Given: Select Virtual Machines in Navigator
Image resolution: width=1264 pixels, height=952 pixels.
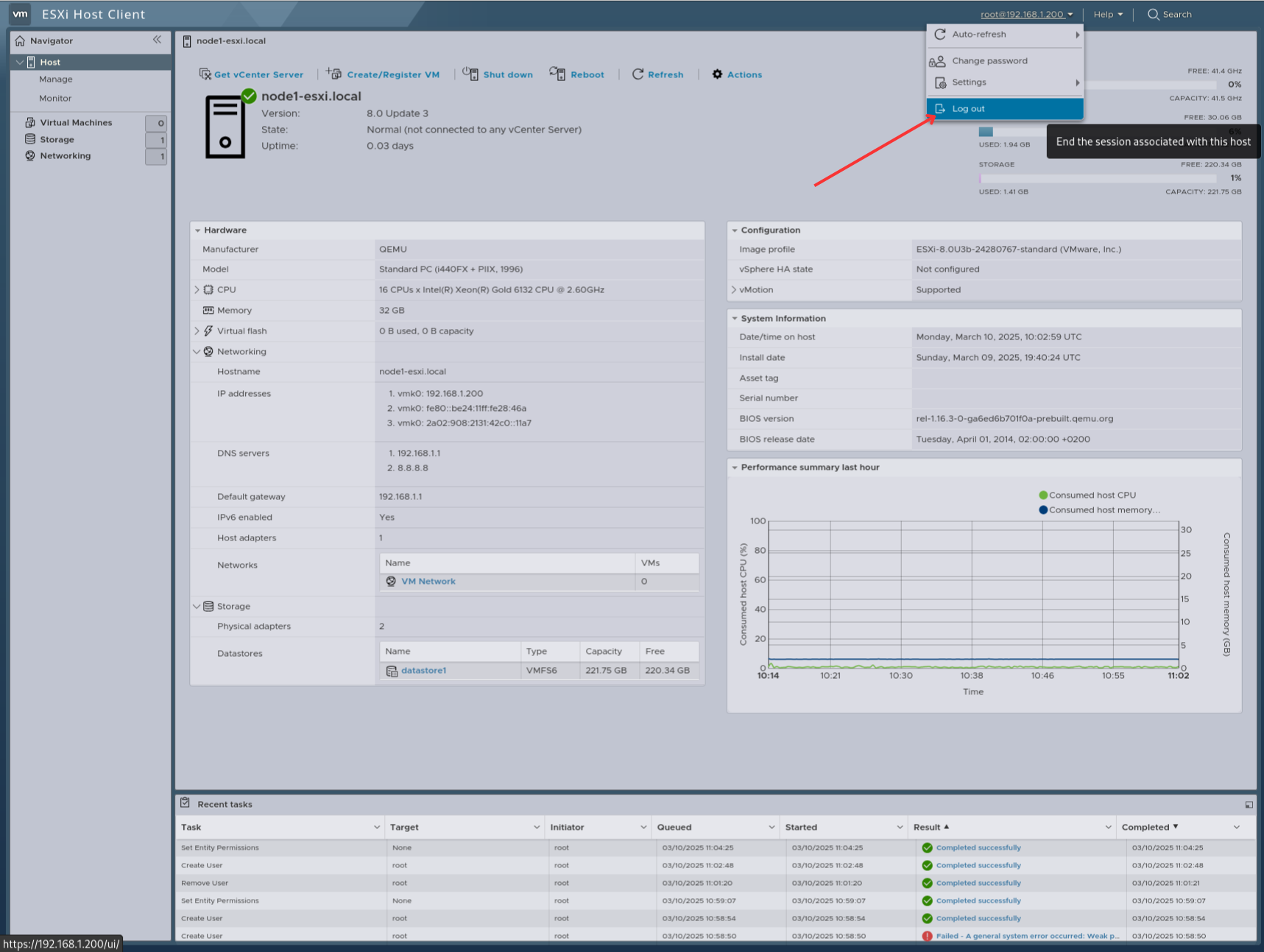Looking at the screenshot, I should (76, 123).
